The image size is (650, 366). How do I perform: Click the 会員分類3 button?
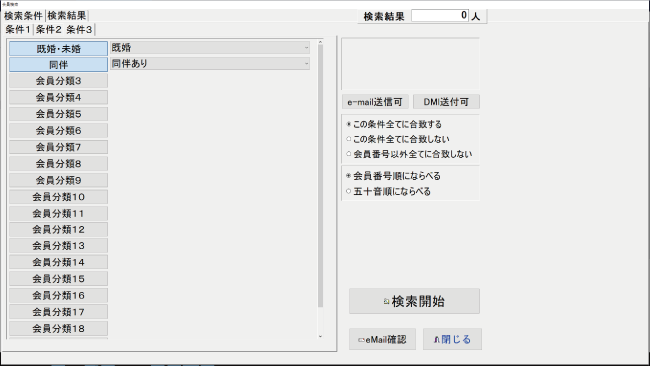click(58, 81)
